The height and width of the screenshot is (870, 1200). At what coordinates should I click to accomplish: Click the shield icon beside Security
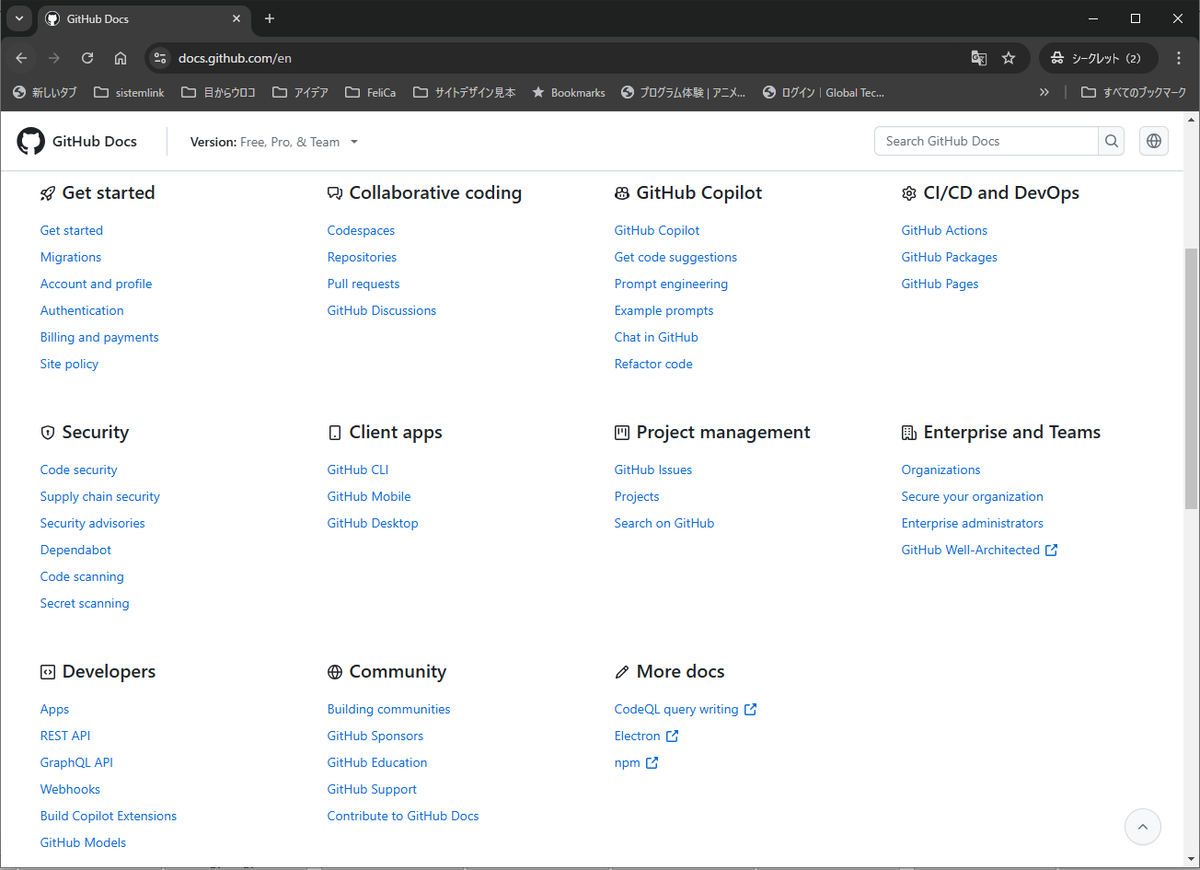point(47,432)
